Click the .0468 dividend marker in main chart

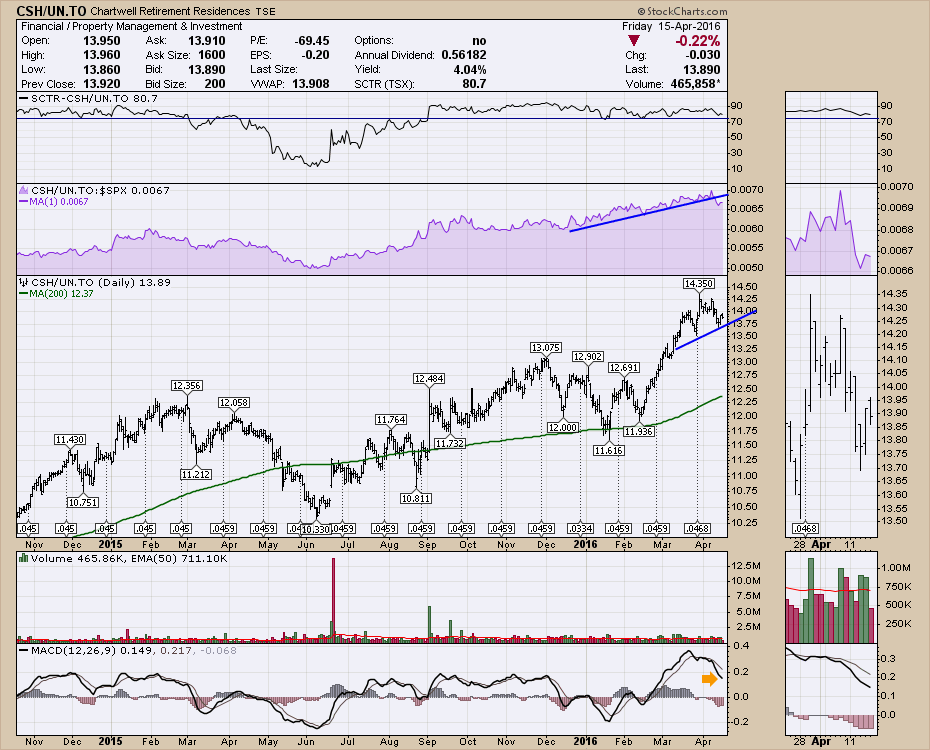698,528
